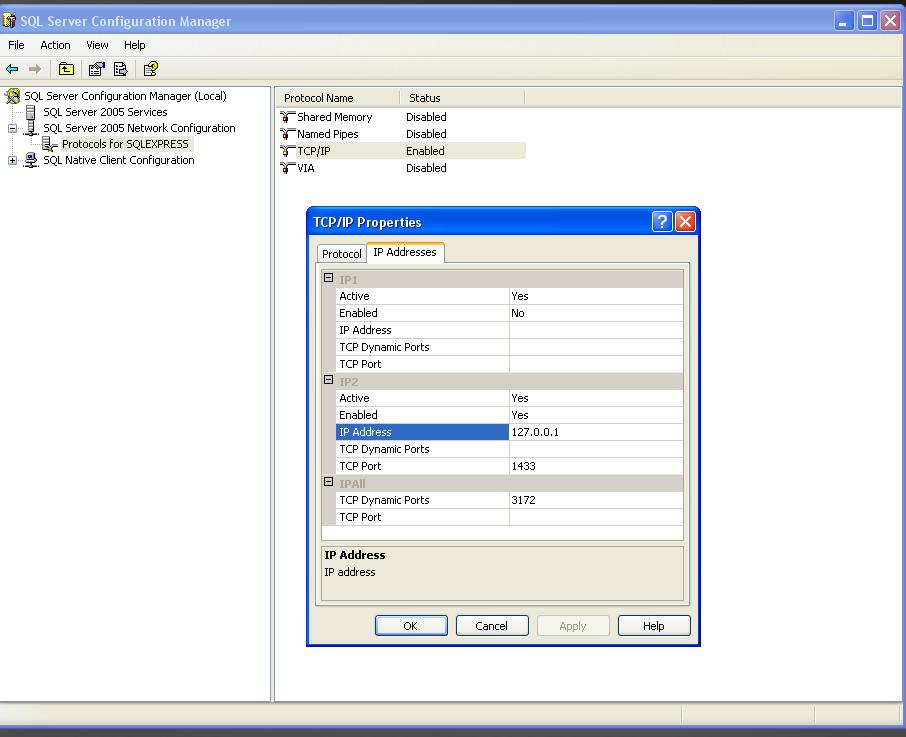
Task: Open the Help menu in the menu bar
Action: (135, 45)
